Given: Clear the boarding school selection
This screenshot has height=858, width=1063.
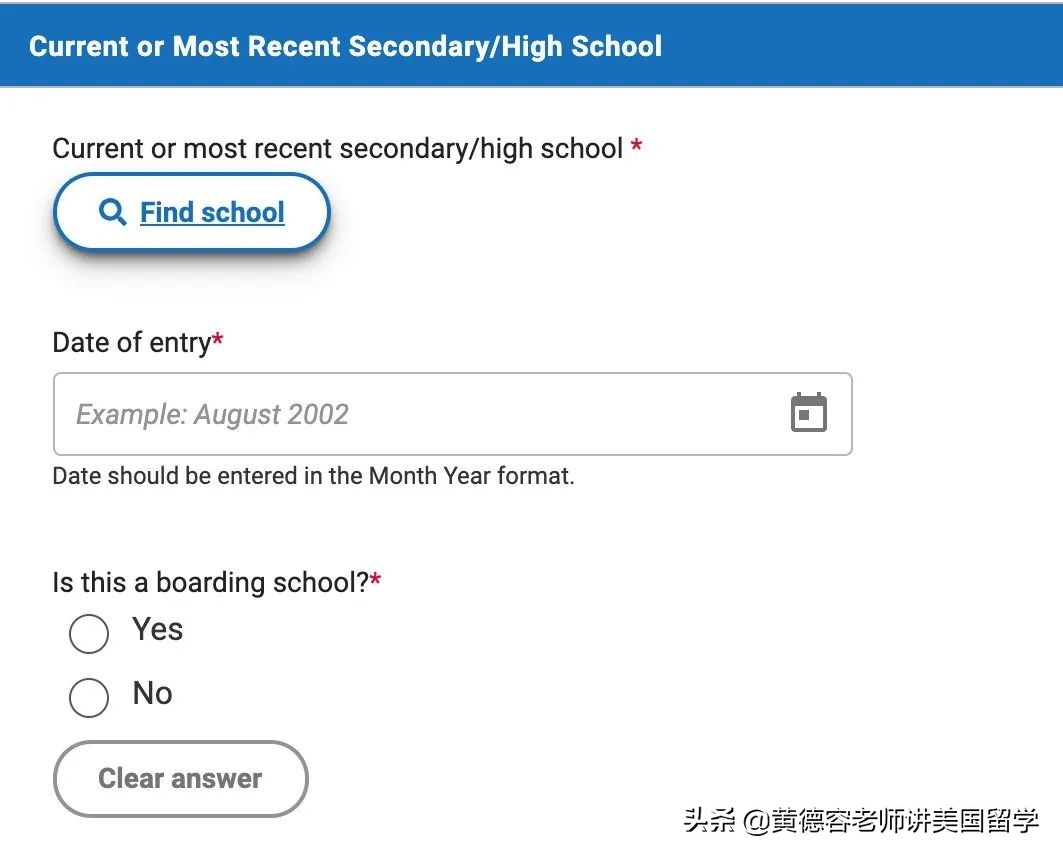Looking at the screenshot, I should tap(180, 778).
